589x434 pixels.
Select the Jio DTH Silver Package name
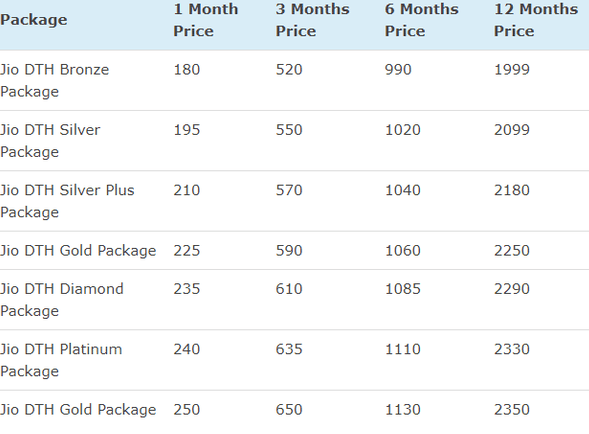pyautogui.click(x=50, y=141)
